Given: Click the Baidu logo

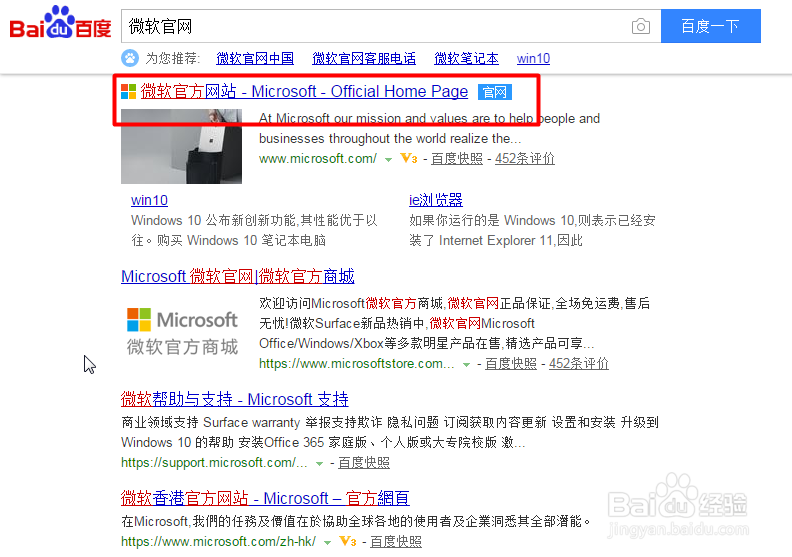Looking at the screenshot, I should [60, 23].
